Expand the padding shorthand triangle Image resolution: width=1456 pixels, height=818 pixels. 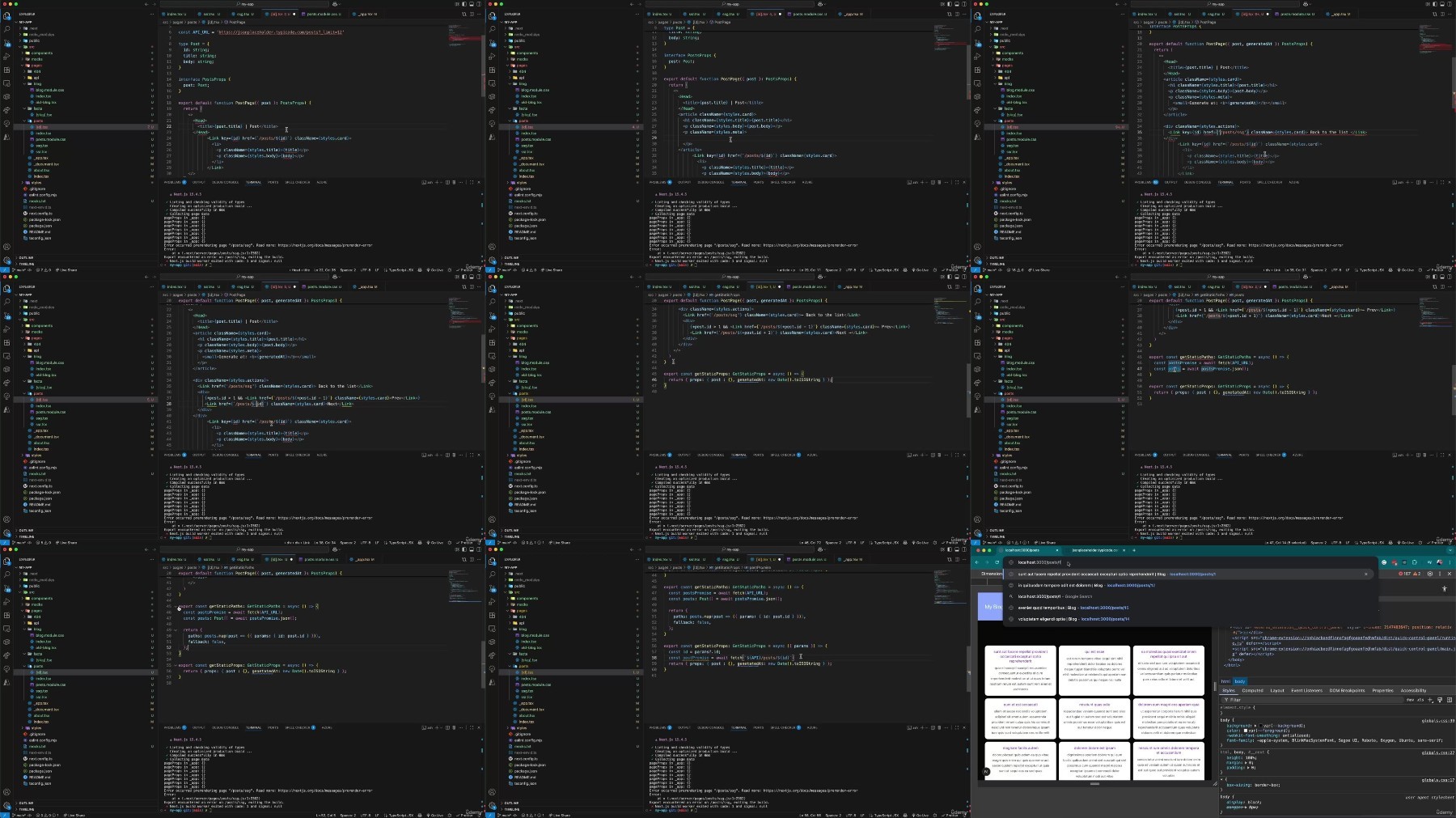(x=1248, y=768)
